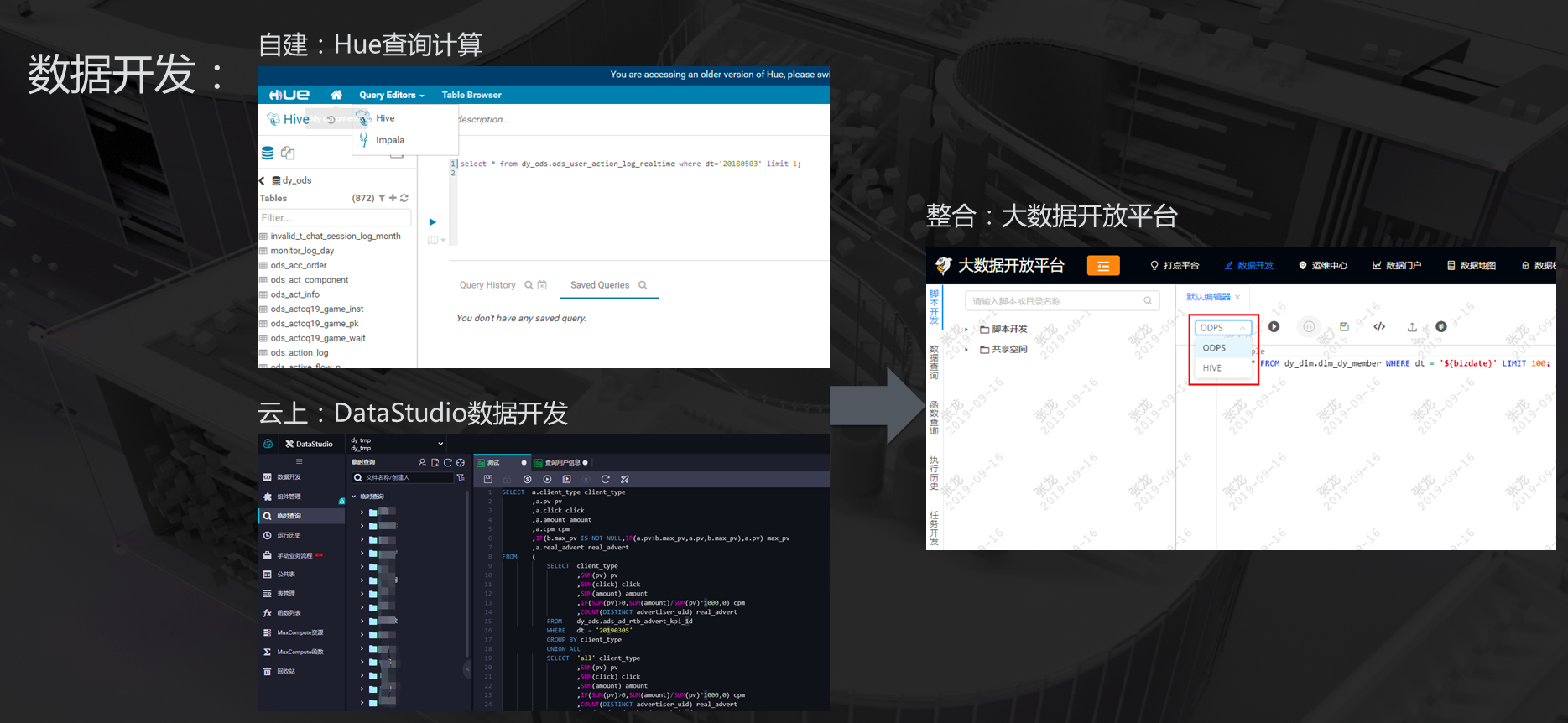The image size is (1568, 723).
Task: Click the Tables filter funnel icon
Action: (x=382, y=198)
